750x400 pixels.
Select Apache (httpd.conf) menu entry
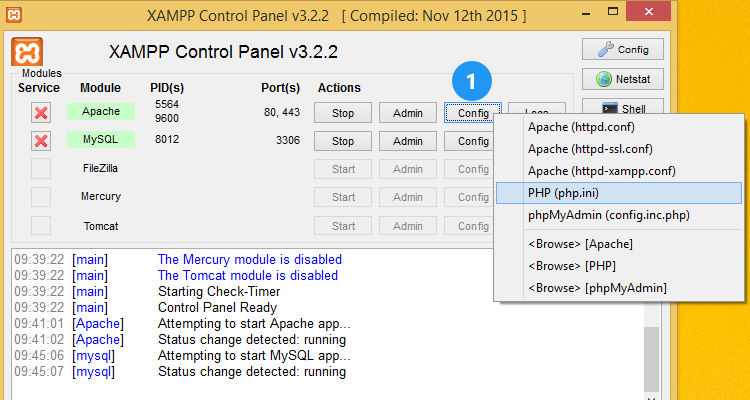point(618,127)
